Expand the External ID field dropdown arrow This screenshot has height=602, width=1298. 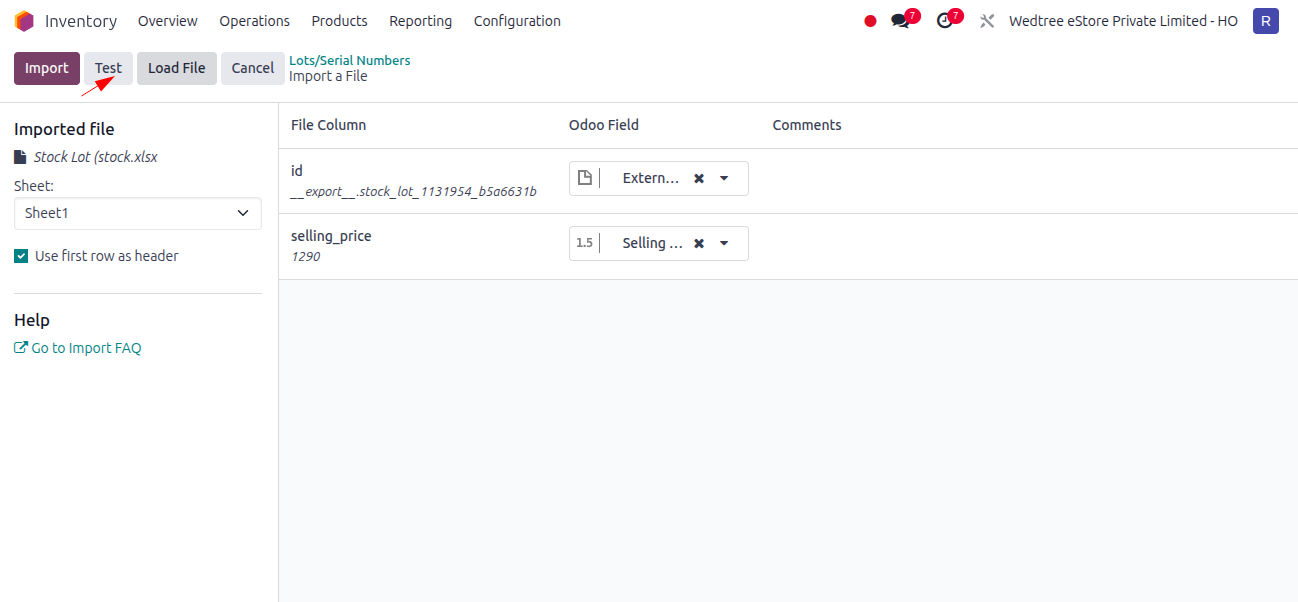(724, 178)
